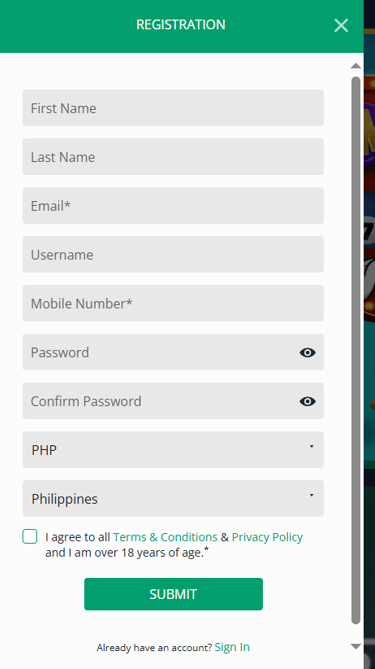Viewport: 375px width, 669px height.
Task: Click the small arrow on currency selector
Action: pyautogui.click(x=311, y=446)
